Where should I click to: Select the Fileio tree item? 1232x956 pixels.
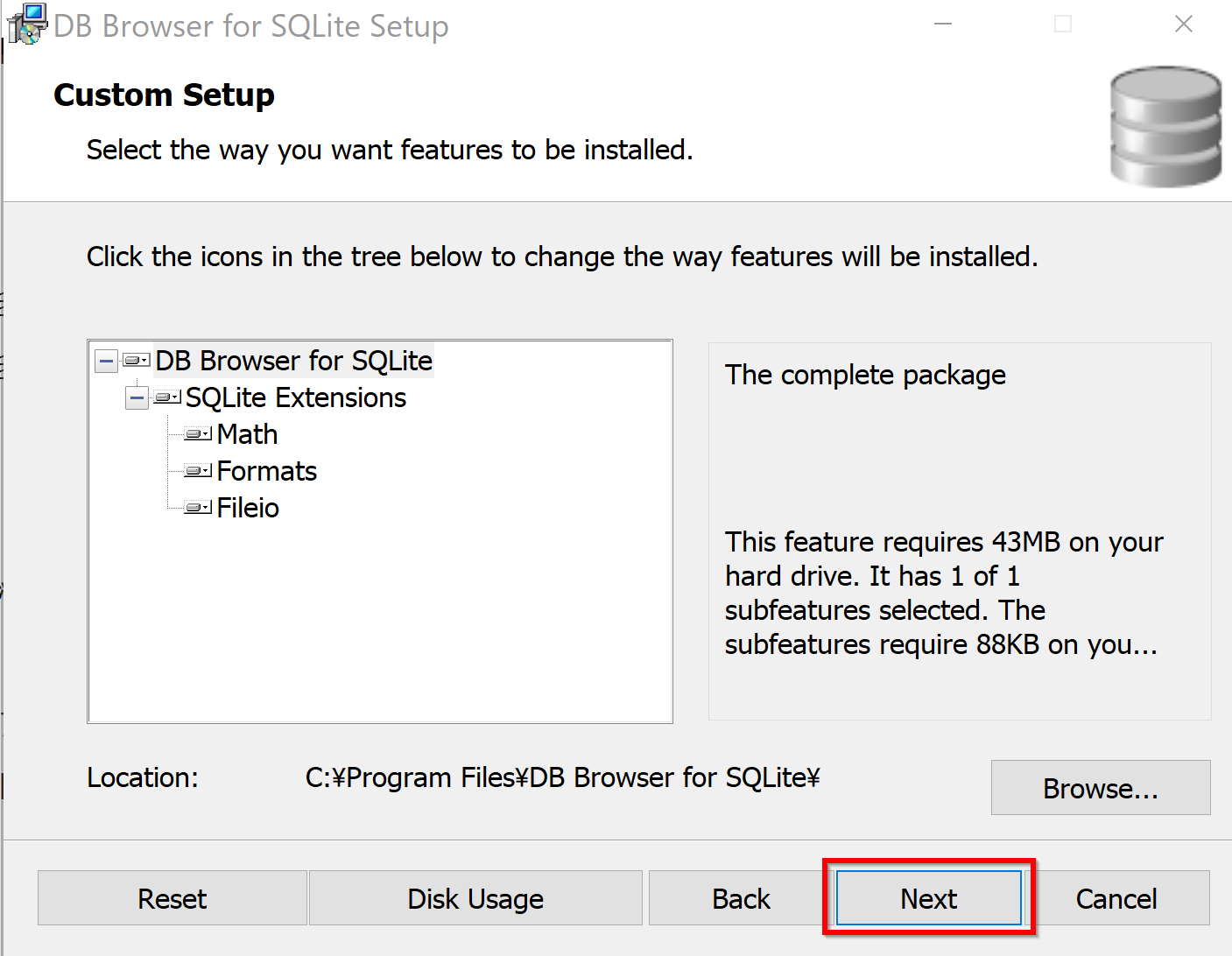(x=248, y=508)
